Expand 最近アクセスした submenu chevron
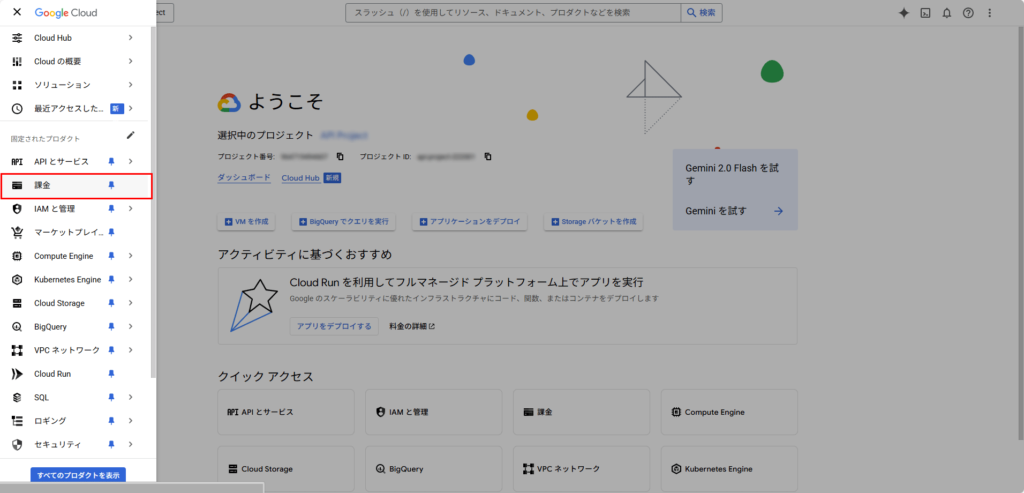The image size is (1024, 493). click(x=131, y=108)
